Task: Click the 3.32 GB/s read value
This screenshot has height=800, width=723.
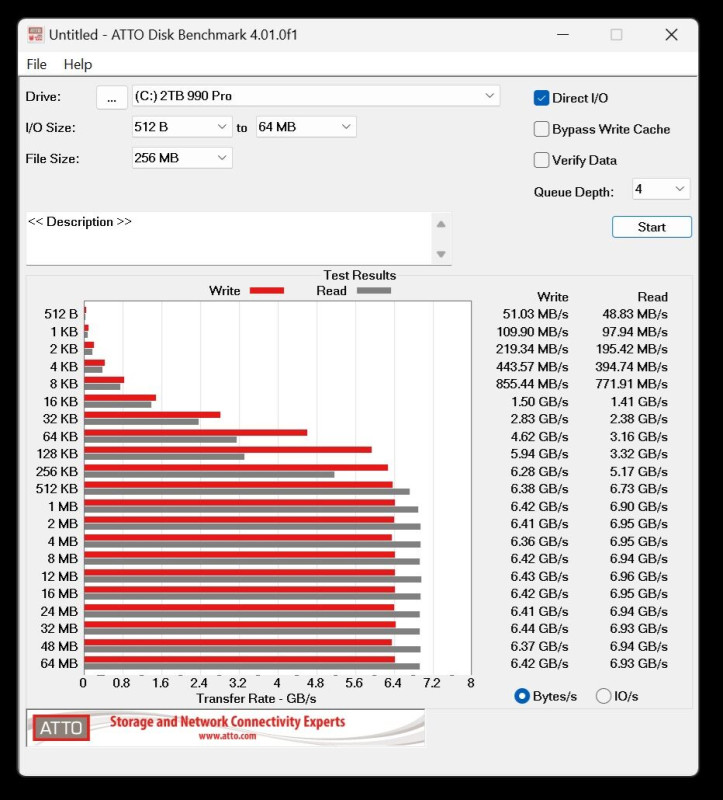Action: (x=639, y=454)
